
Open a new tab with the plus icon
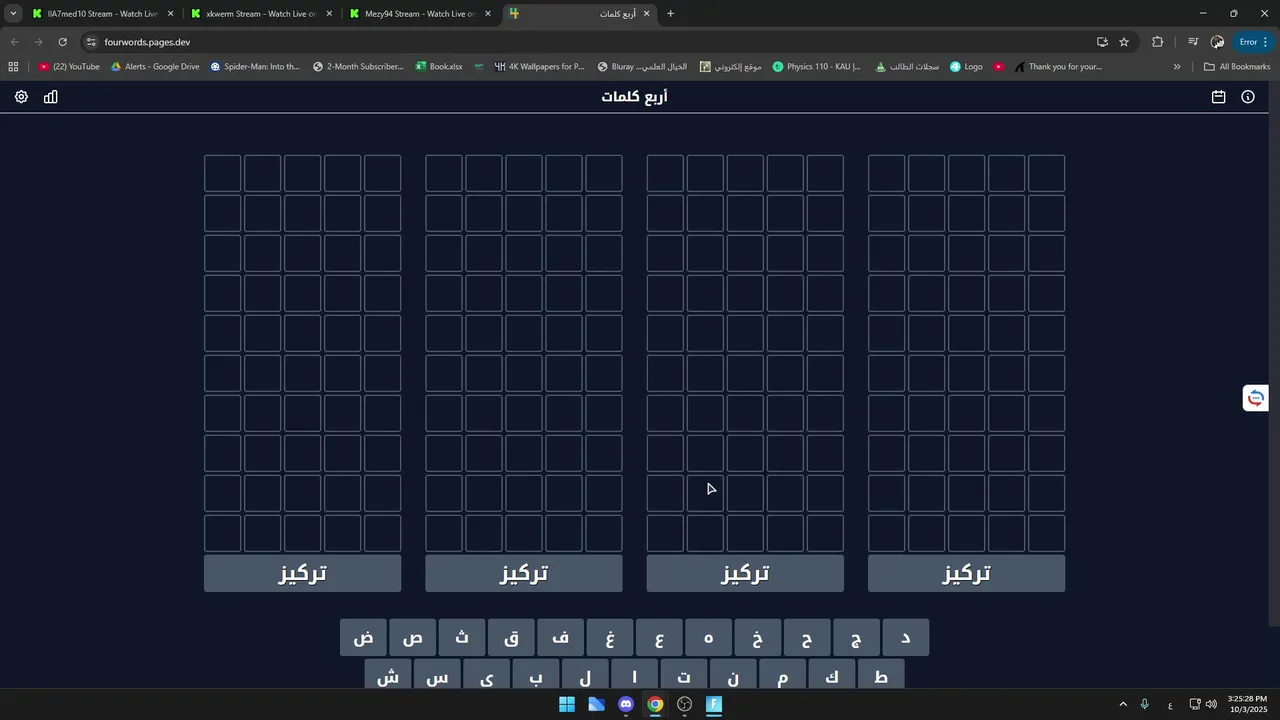coord(670,14)
